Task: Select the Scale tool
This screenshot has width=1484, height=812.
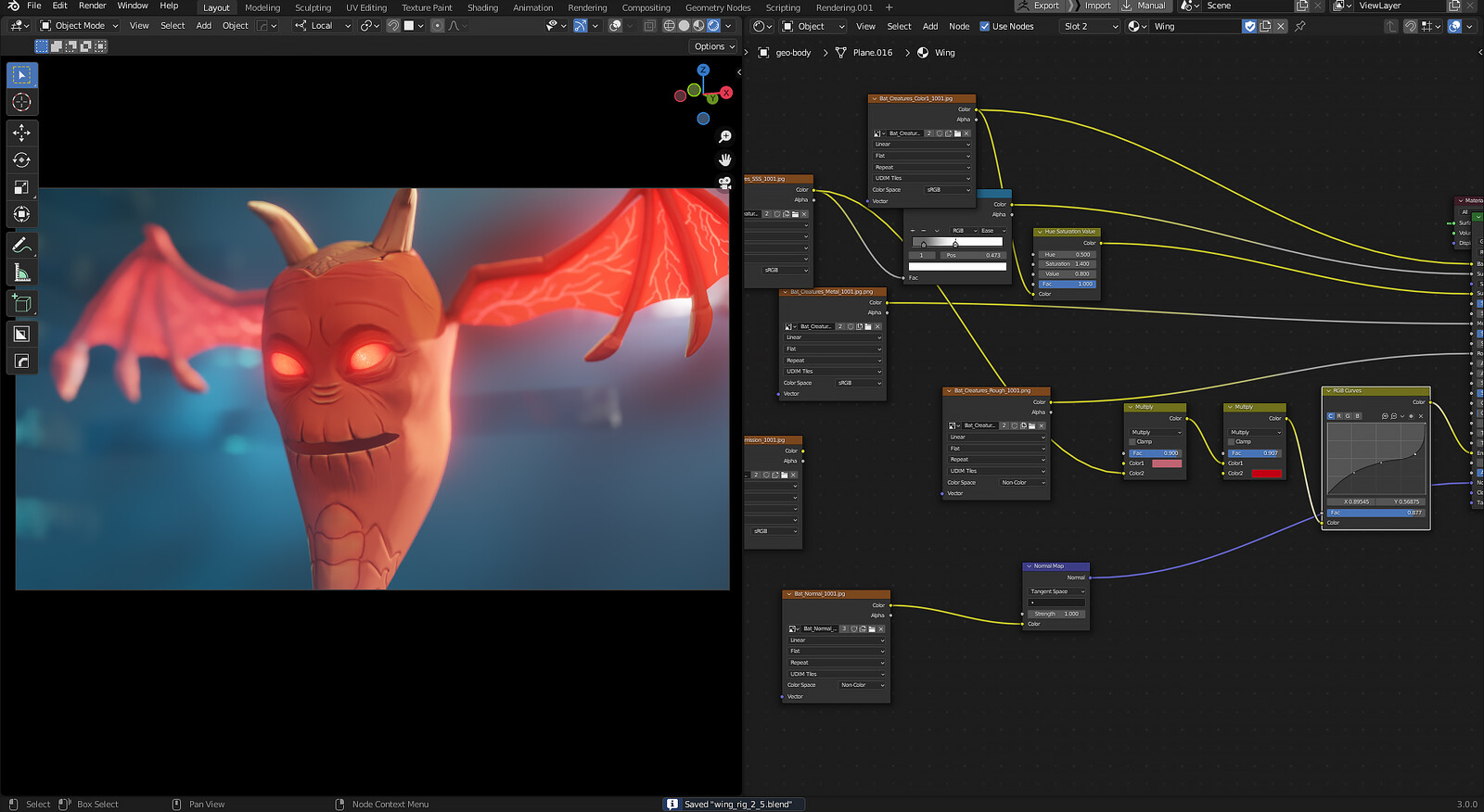Action: tap(22, 187)
